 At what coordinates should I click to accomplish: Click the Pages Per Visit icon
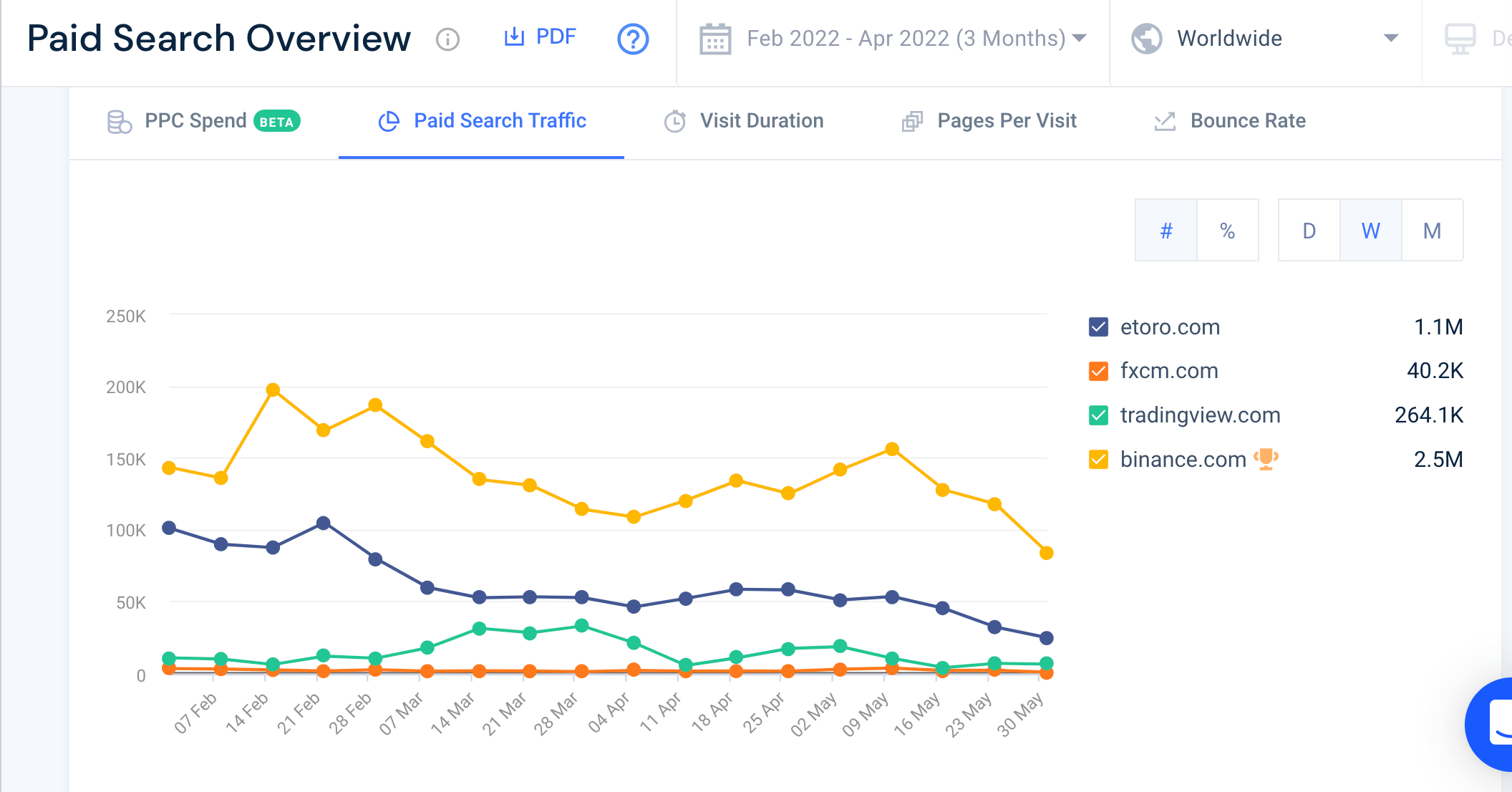[x=910, y=121]
